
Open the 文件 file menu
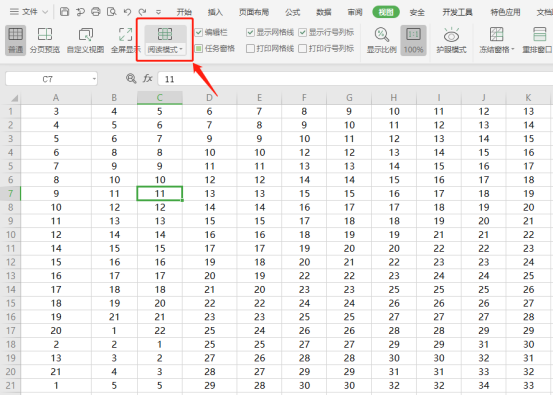30,12
